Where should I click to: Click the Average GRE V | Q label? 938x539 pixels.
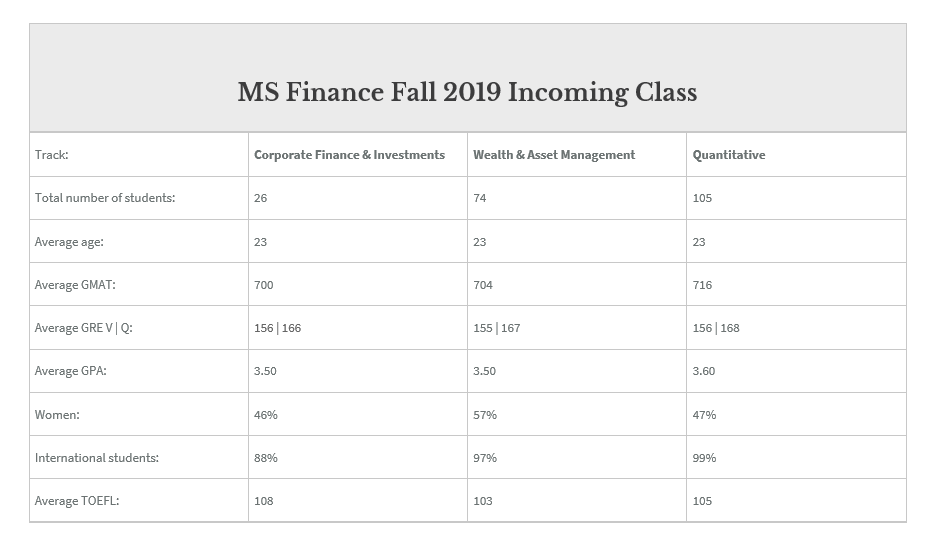pyautogui.click(x=84, y=328)
